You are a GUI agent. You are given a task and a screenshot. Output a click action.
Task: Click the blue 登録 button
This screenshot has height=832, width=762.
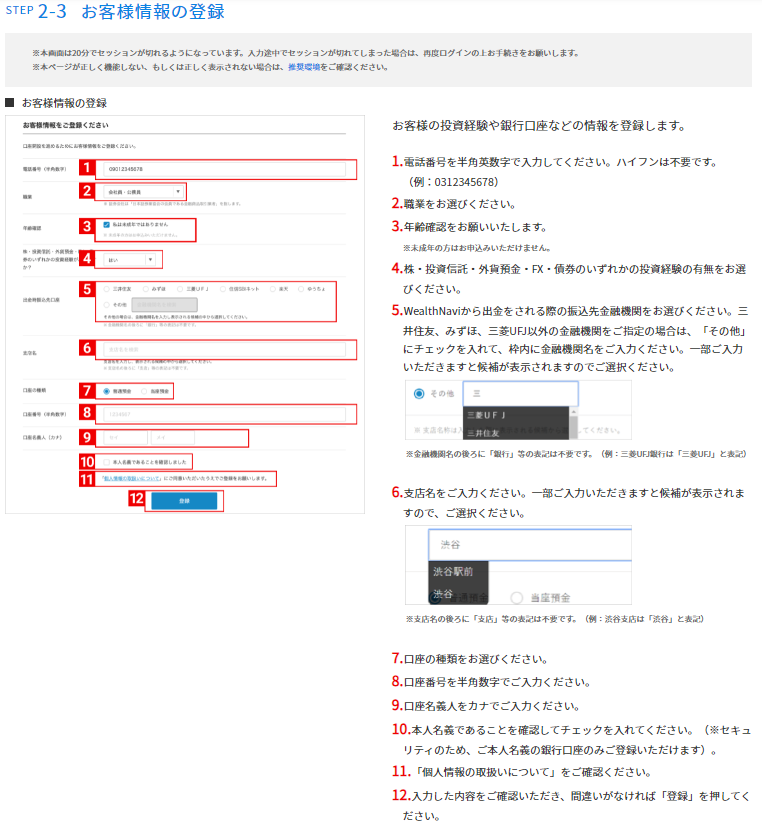[184, 501]
